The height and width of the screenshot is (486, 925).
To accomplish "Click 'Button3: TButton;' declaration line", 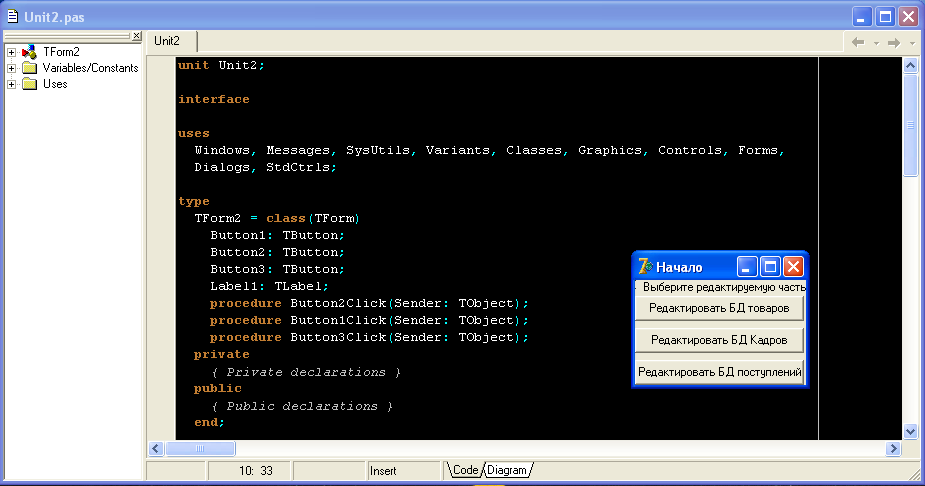I will [x=277, y=270].
